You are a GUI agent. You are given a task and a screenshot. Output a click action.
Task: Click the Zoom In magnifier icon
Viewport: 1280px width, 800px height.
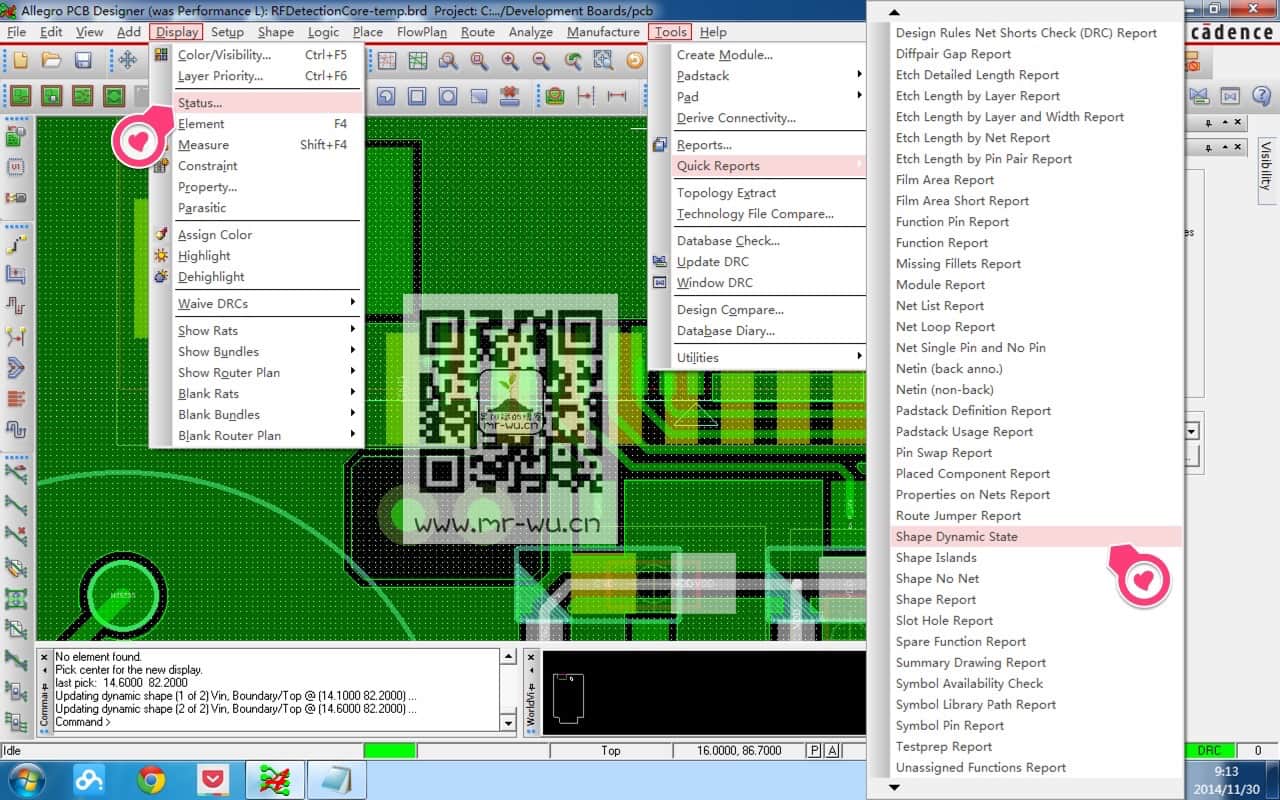point(510,60)
